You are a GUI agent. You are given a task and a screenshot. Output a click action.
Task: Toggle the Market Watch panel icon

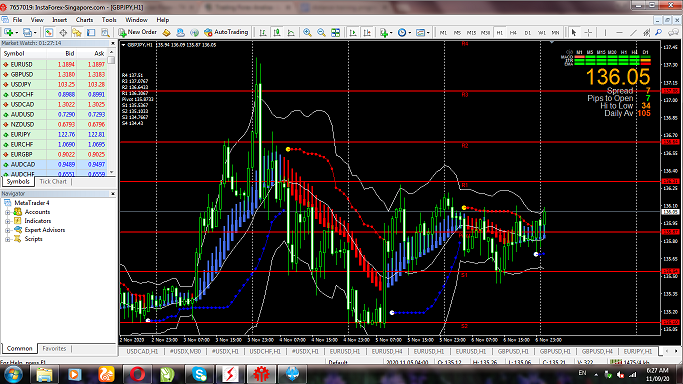pyautogui.click(x=49, y=32)
